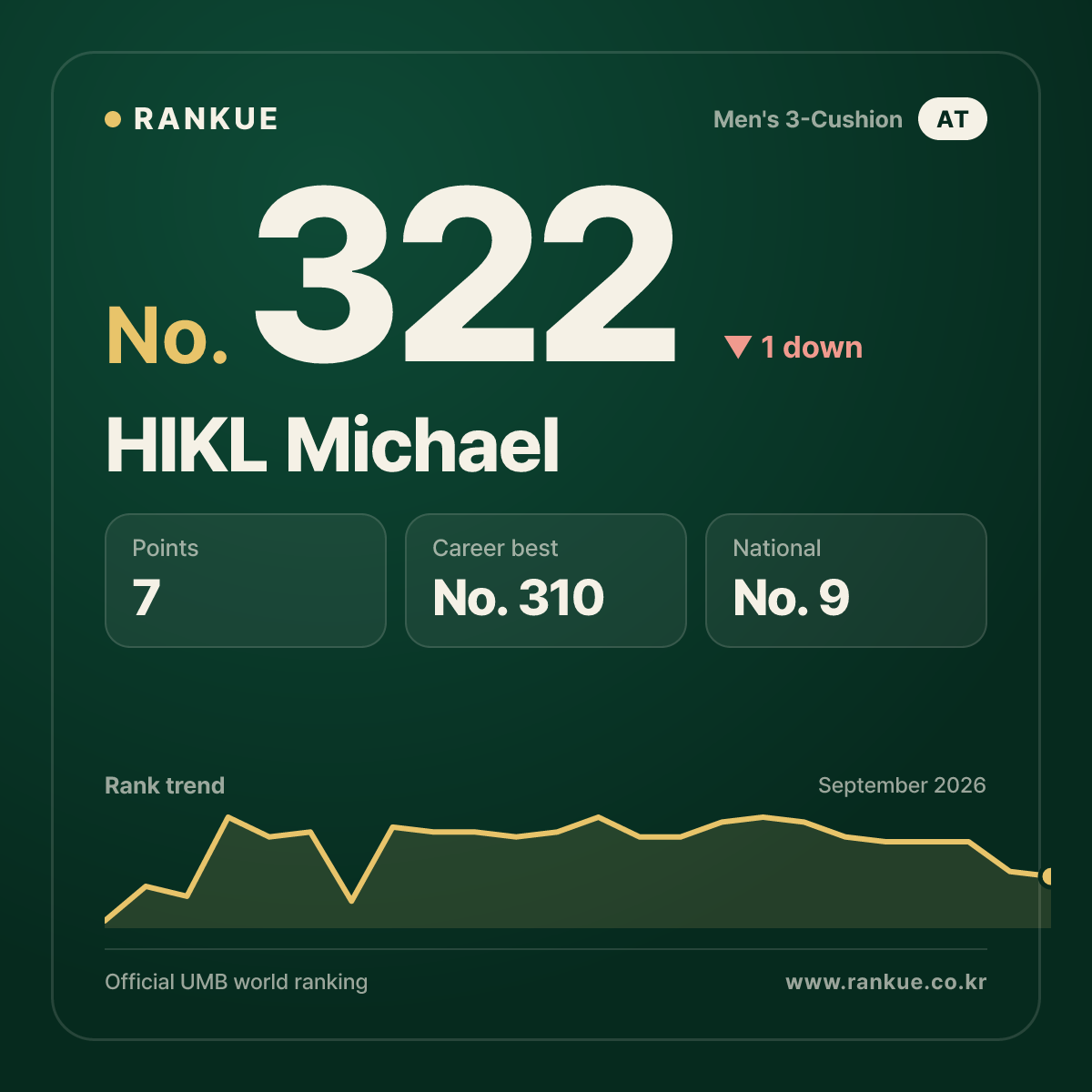Click the yellow No. prefix
The image size is (1092, 1092).
[x=167, y=335]
